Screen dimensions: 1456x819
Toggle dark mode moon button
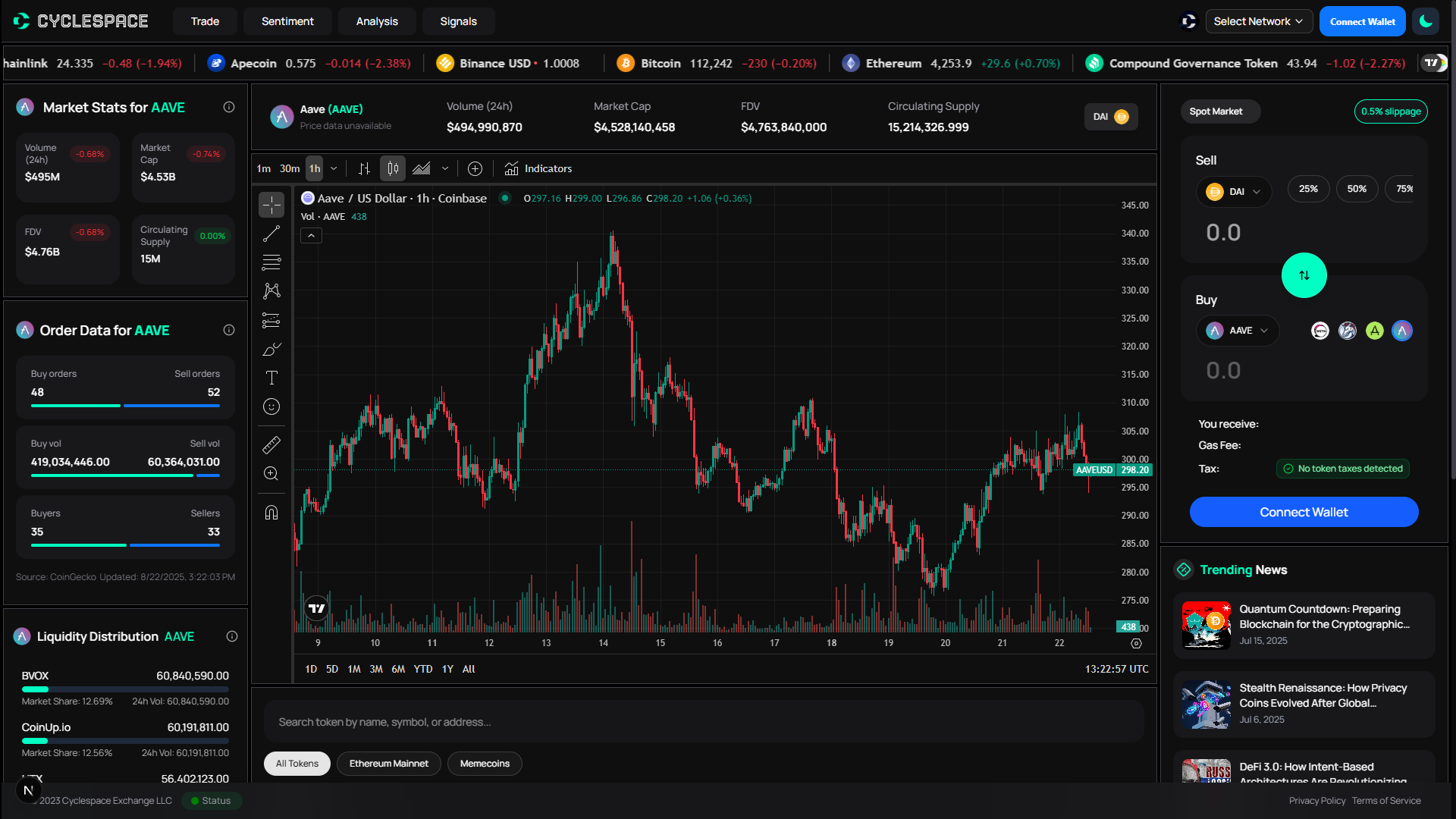tap(1426, 21)
